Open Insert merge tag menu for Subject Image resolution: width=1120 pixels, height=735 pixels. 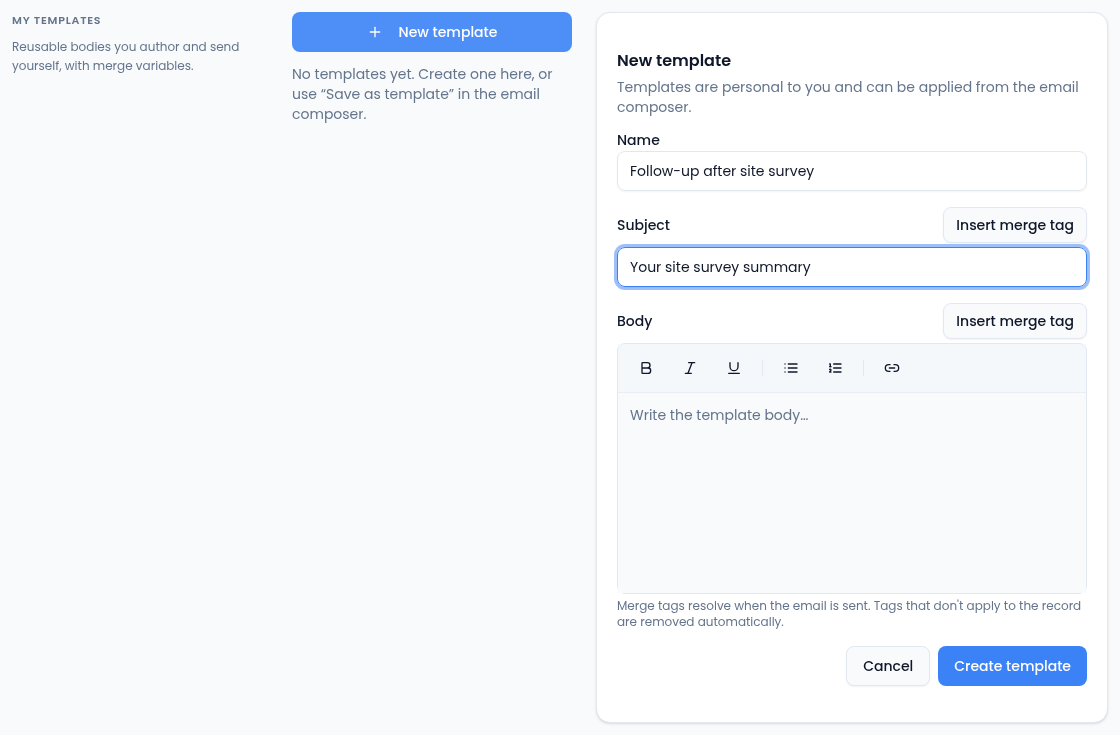point(1014,225)
